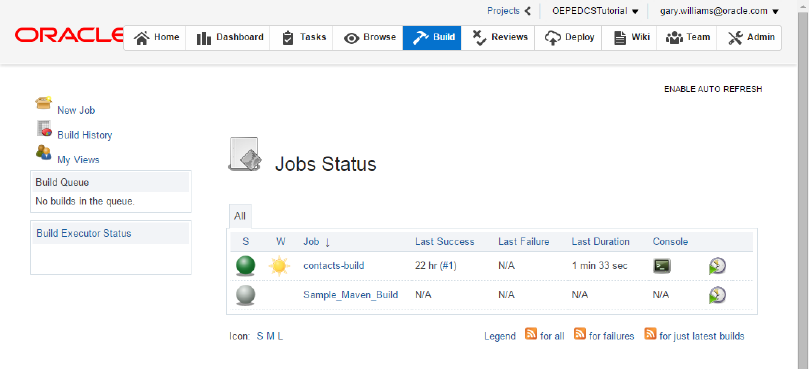809x369 pixels.
Task: Sort by the Last Duration column
Action: (x=601, y=242)
